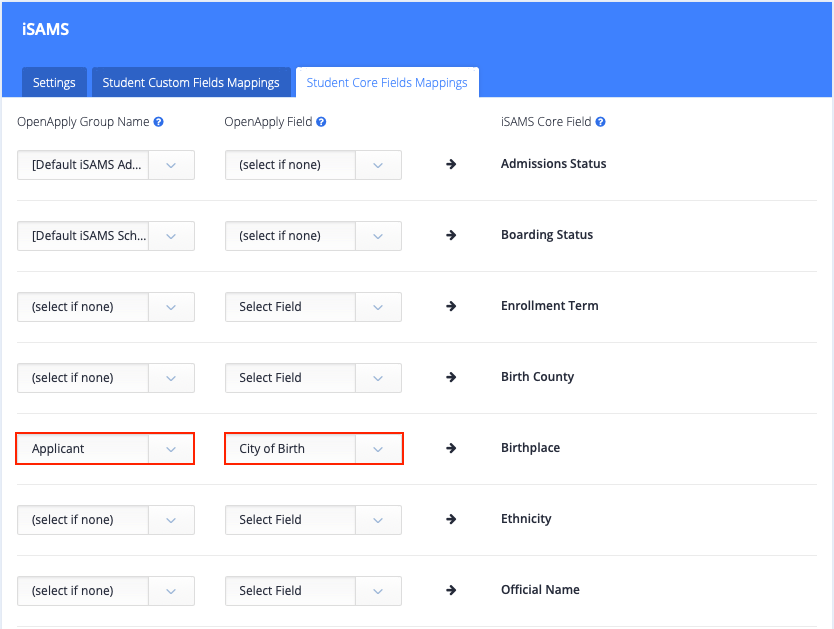
Task: Open Select Field dropdown for Enrollment Term
Action: click(x=313, y=307)
